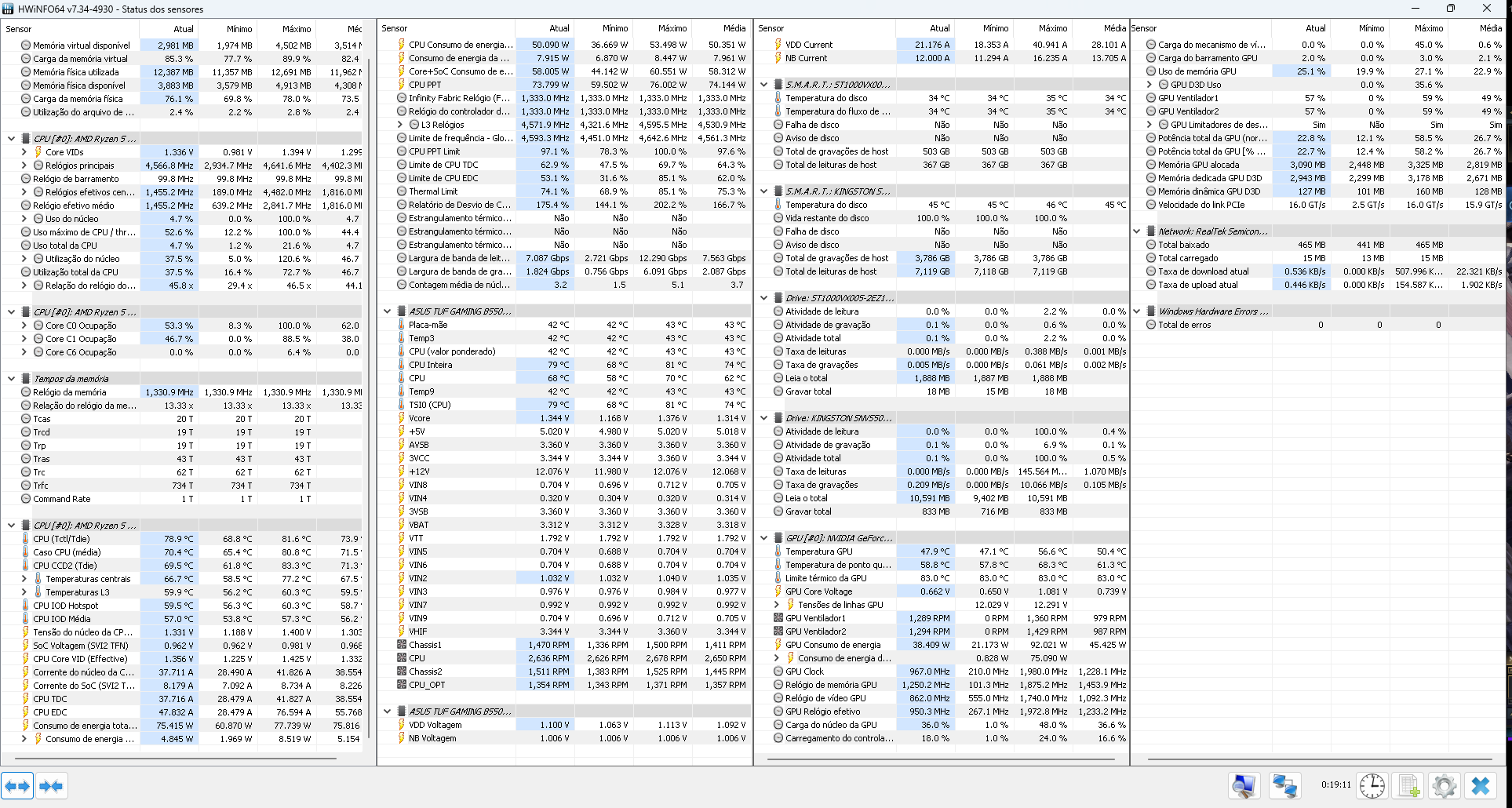Expand the L3 Relógios row
The width and height of the screenshot is (1512, 808).
pyautogui.click(x=400, y=125)
